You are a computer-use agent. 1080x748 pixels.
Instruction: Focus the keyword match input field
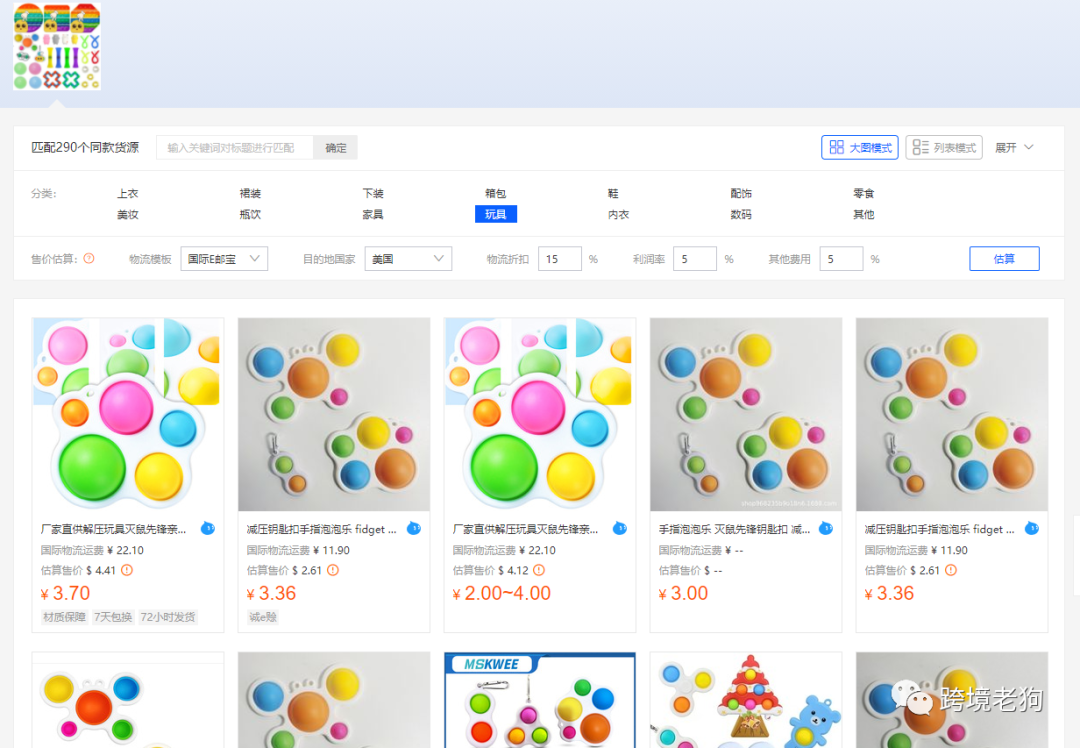click(235, 147)
